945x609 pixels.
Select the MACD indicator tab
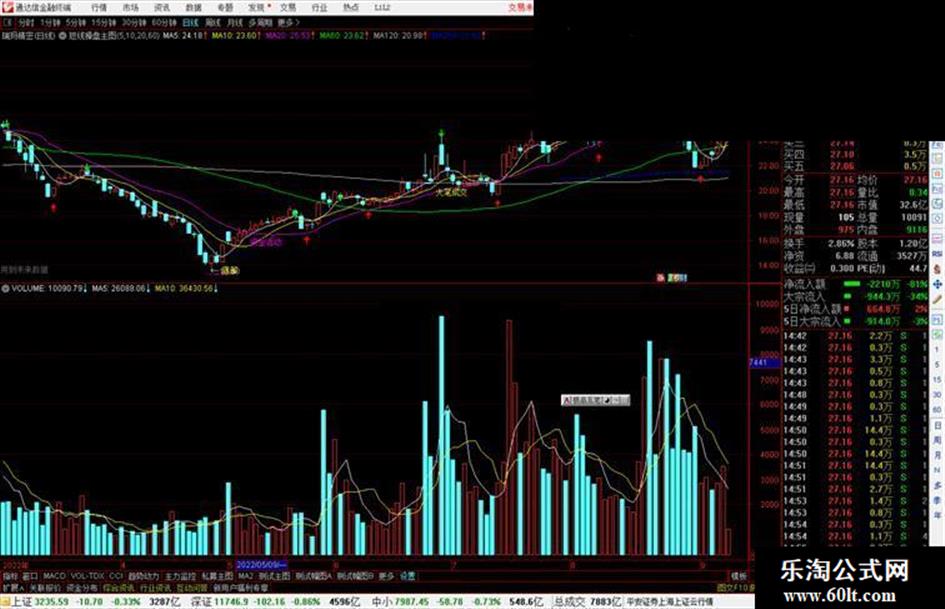pyautogui.click(x=54, y=576)
